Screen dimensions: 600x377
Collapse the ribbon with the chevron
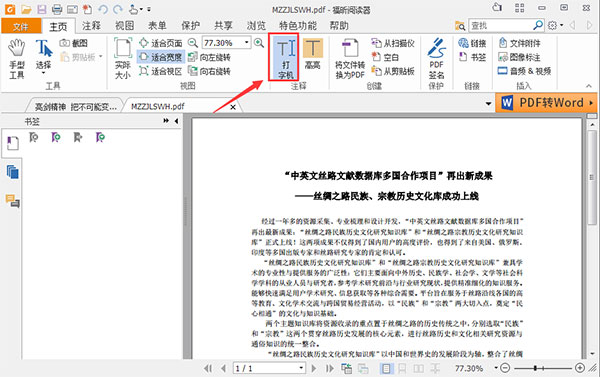pos(589,86)
